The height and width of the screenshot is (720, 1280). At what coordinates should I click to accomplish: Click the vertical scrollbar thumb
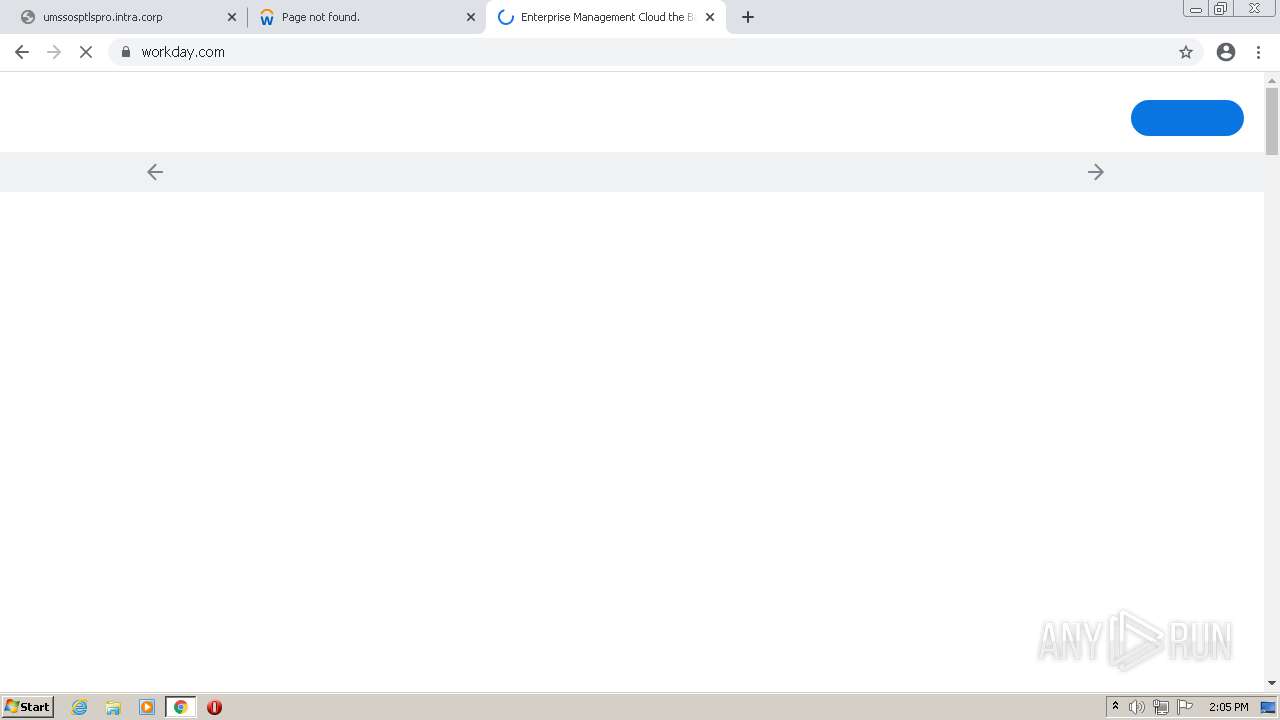pyautogui.click(x=1272, y=121)
